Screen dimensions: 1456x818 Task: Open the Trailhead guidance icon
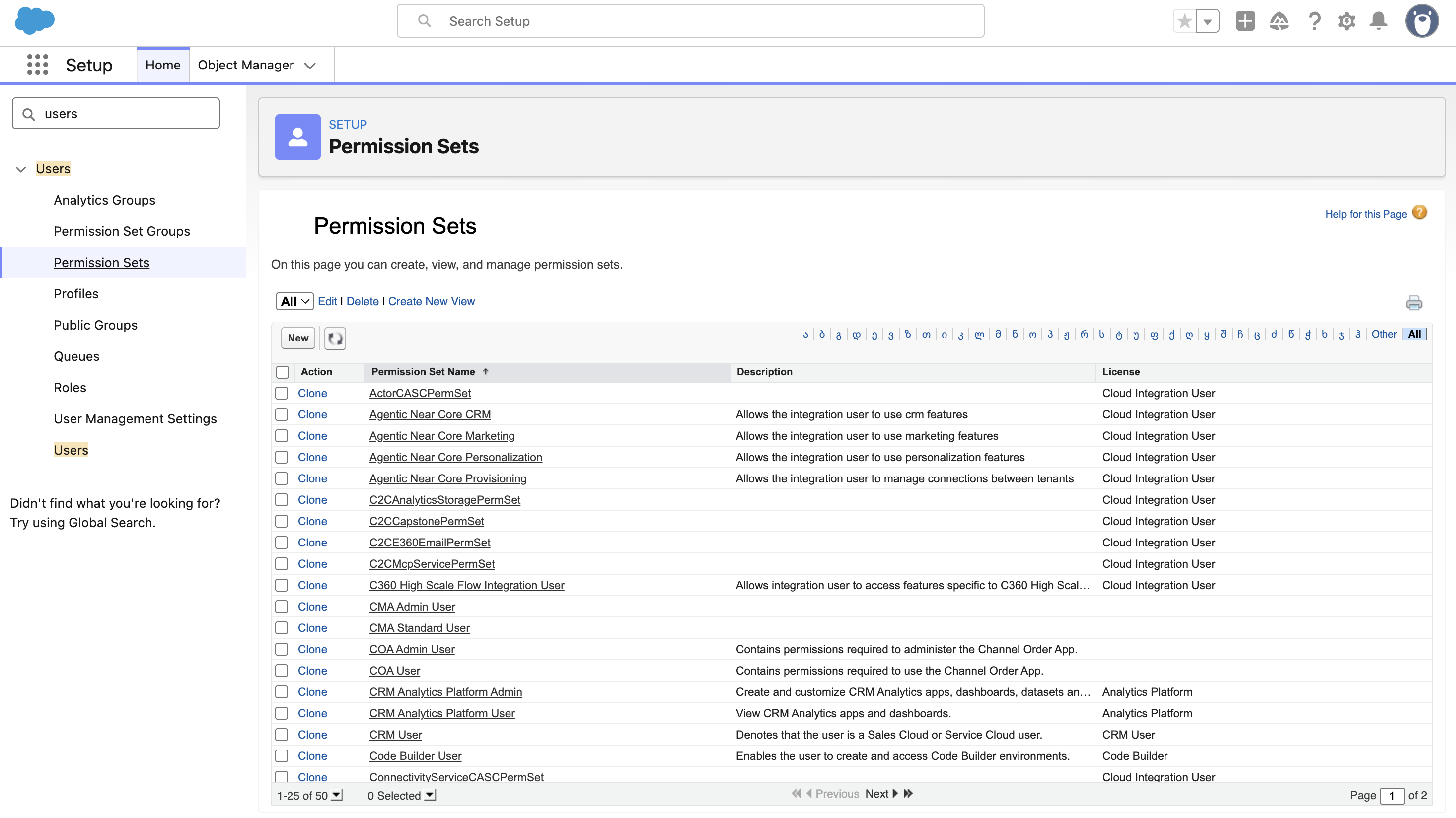coord(1279,21)
